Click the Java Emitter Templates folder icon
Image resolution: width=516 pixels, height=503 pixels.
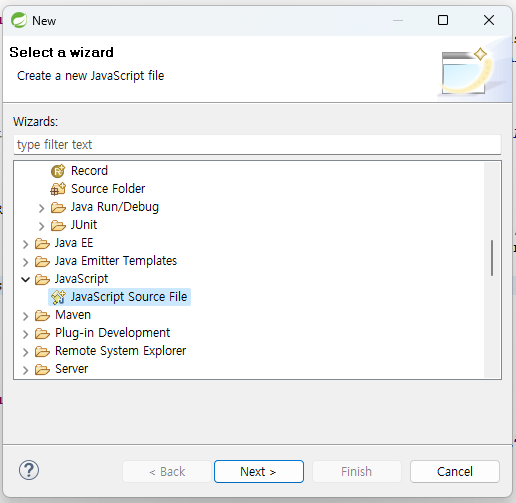pyautogui.click(x=42, y=261)
